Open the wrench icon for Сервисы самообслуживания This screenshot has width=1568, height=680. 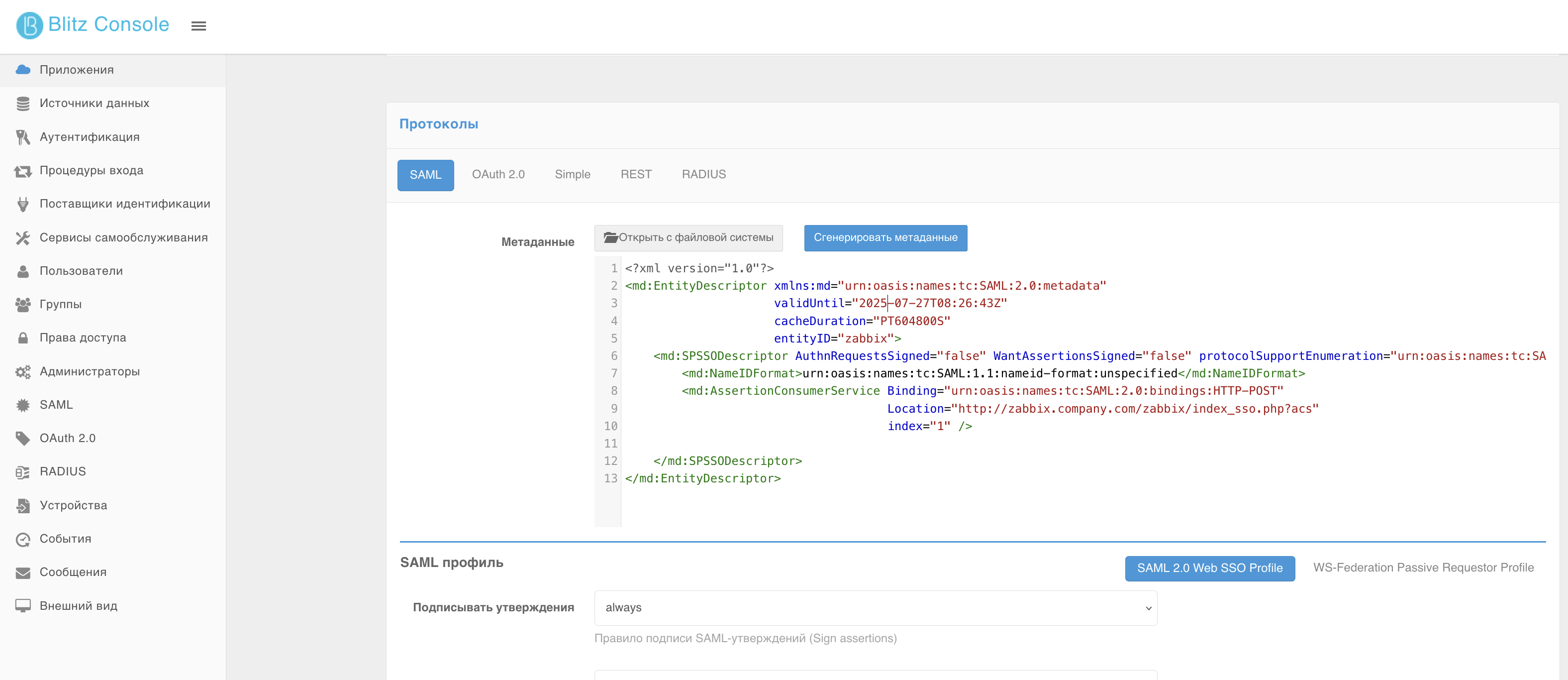pos(23,237)
